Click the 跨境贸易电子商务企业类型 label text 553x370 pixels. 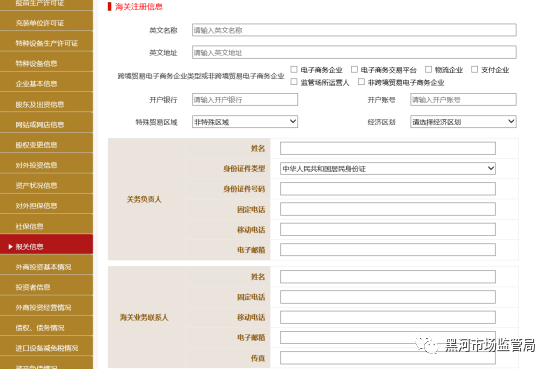pos(201,76)
